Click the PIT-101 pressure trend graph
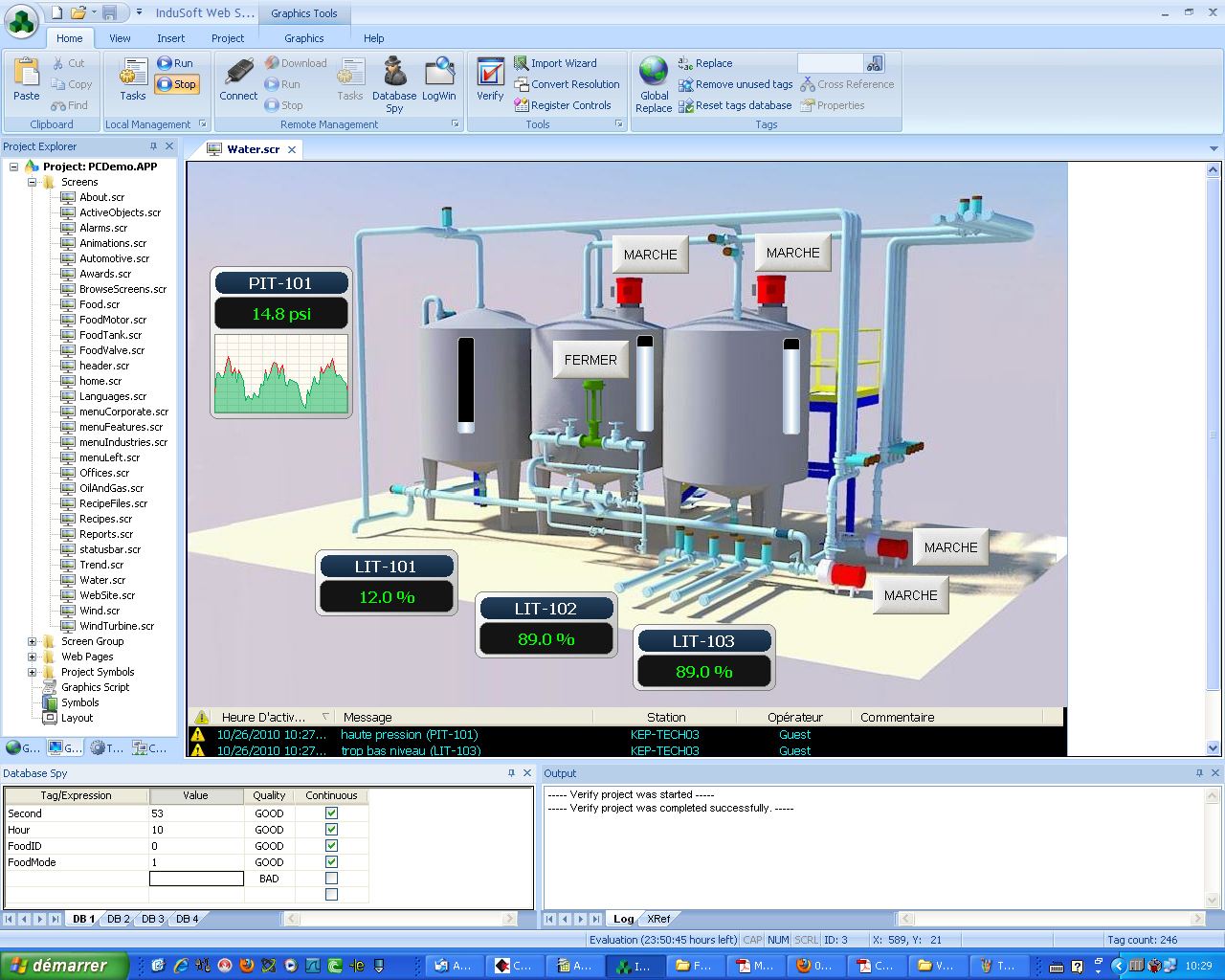 pos(281,374)
